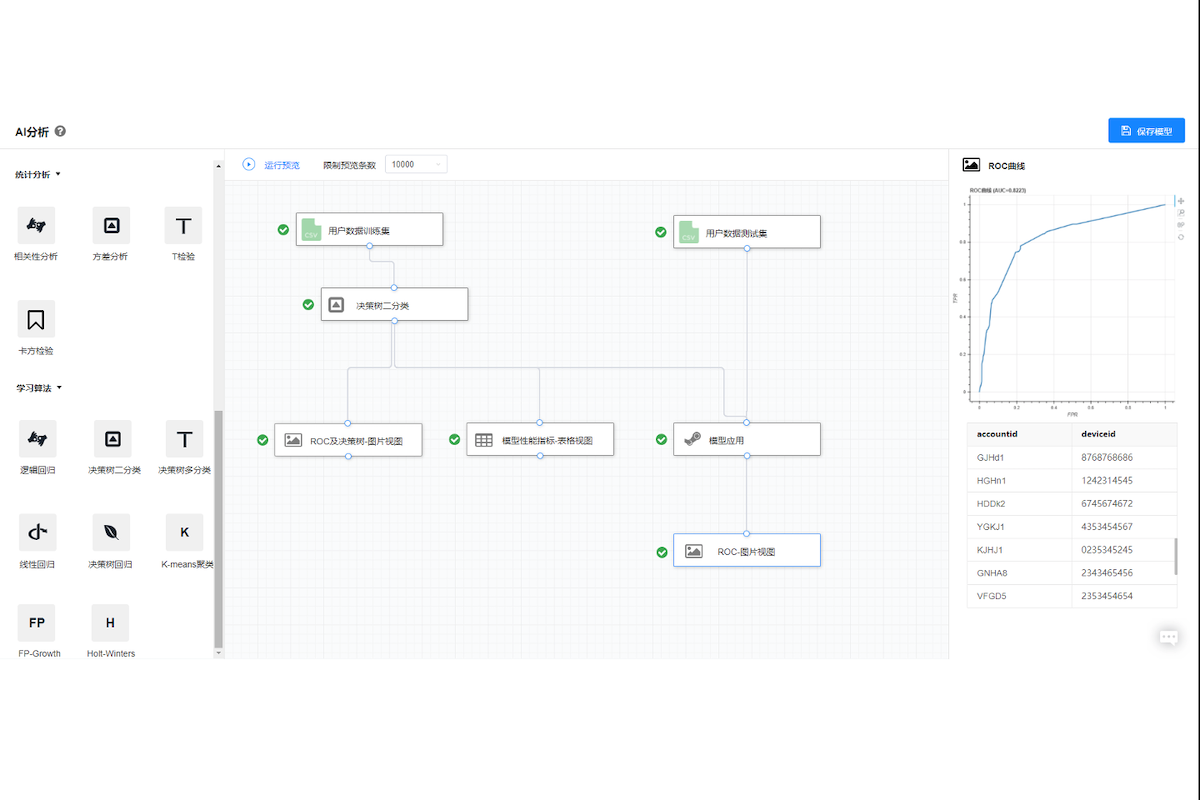This screenshot has width=1200, height=800.
Task: Click the help question mark beside AI分析
Action: [61, 131]
